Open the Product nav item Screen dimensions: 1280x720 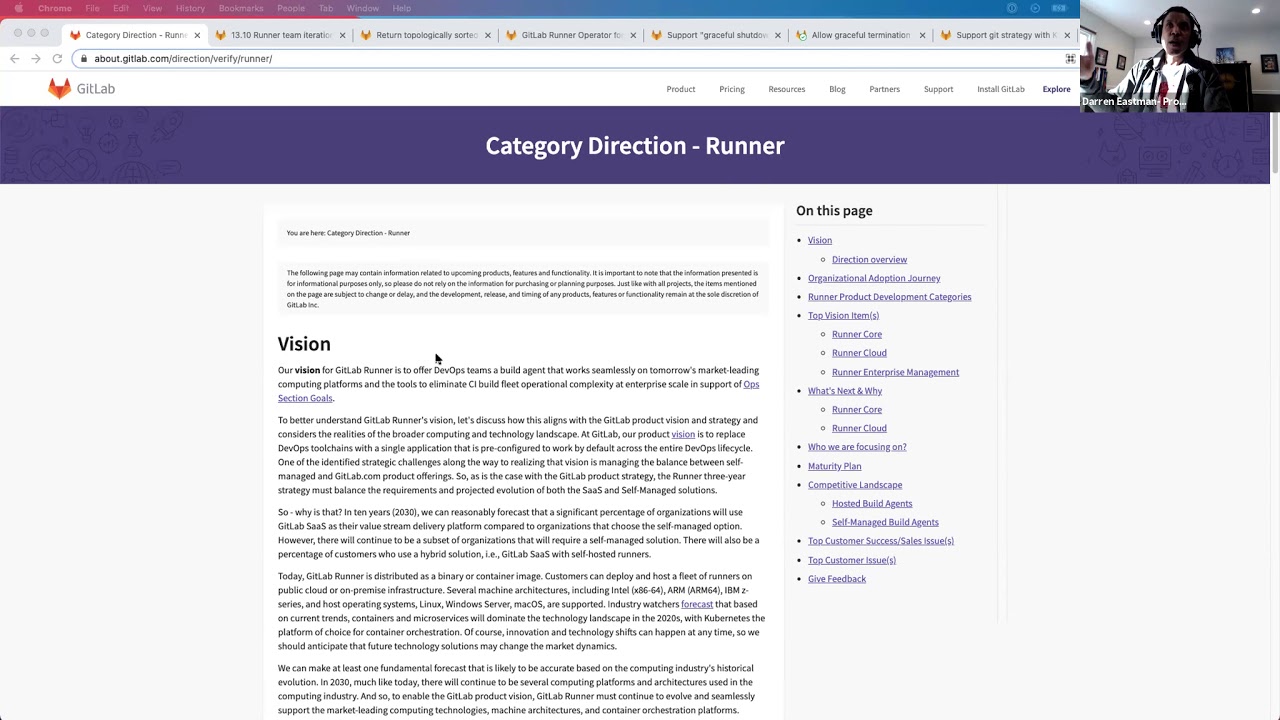tap(681, 89)
